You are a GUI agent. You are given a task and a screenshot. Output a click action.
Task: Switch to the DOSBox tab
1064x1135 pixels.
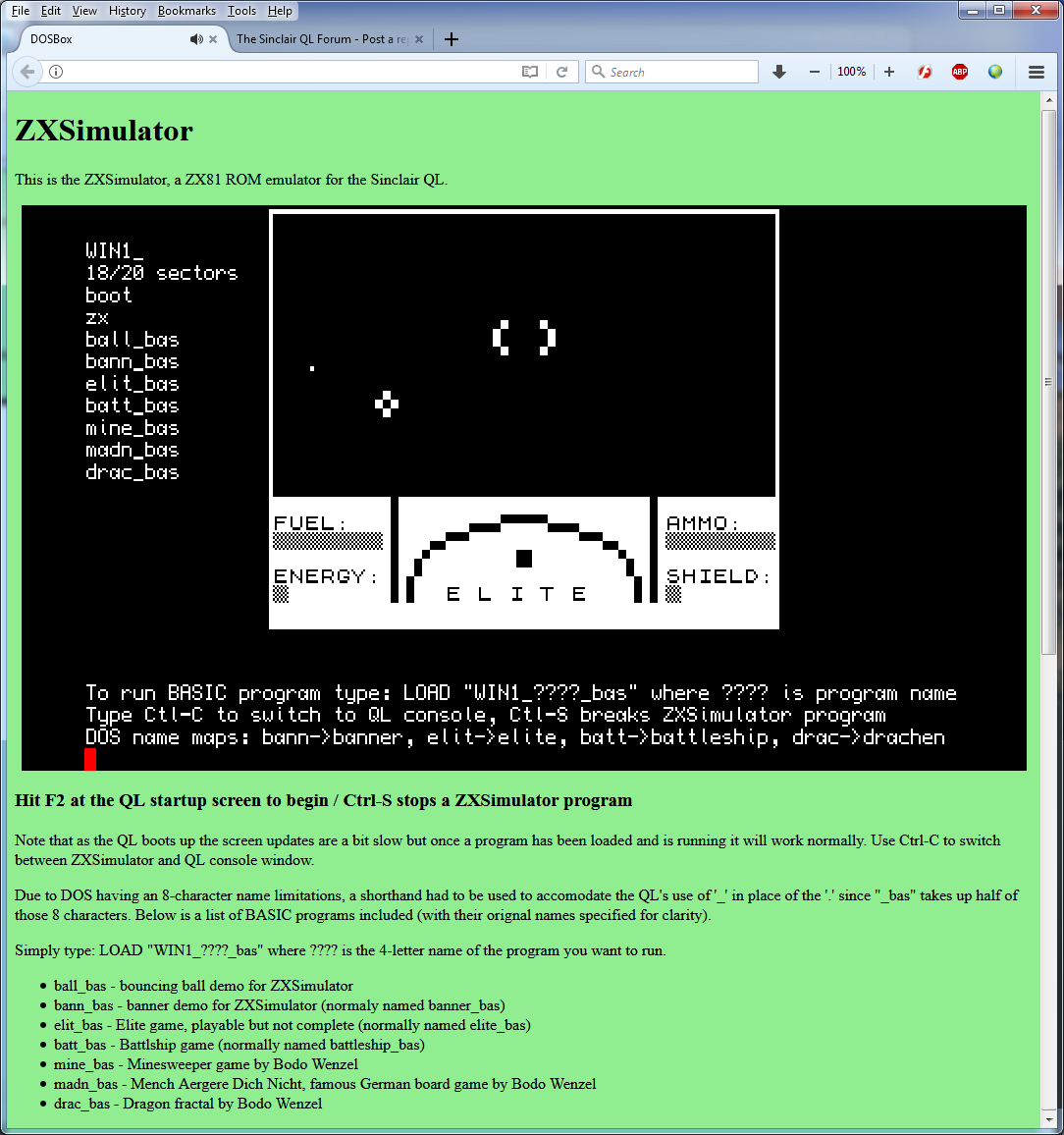[x=120, y=39]
